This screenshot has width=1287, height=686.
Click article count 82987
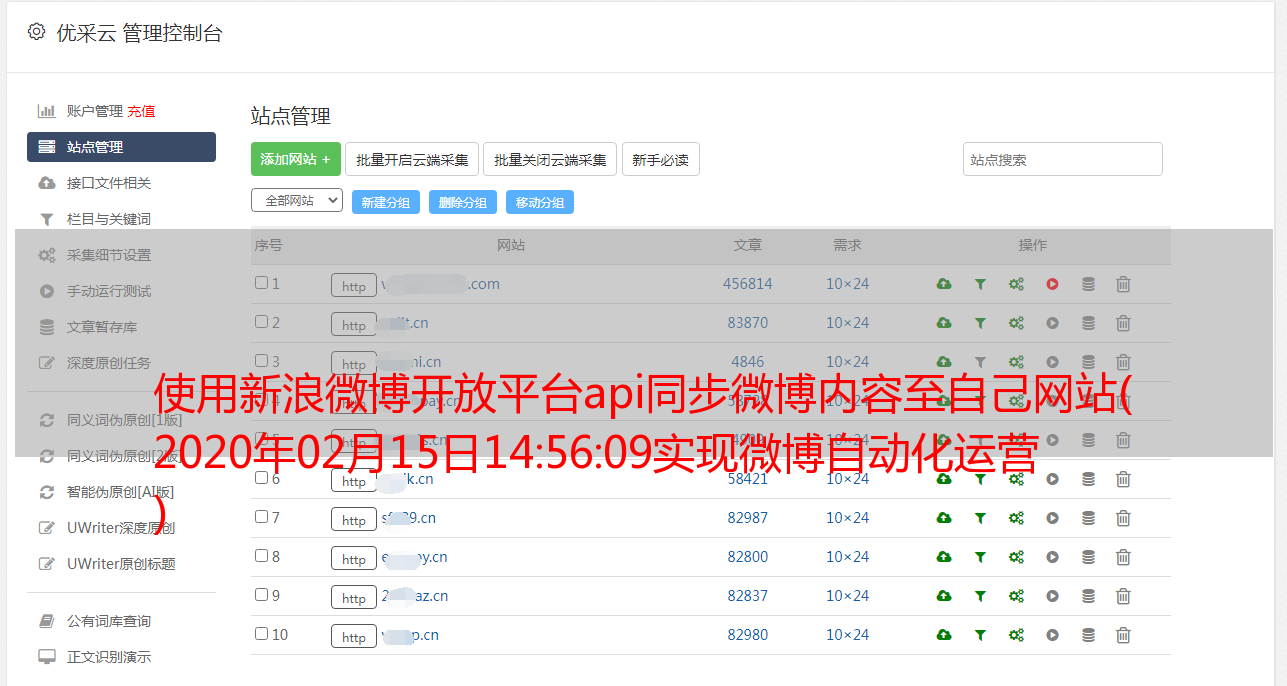pyautogui.click(x=748, y=518)
